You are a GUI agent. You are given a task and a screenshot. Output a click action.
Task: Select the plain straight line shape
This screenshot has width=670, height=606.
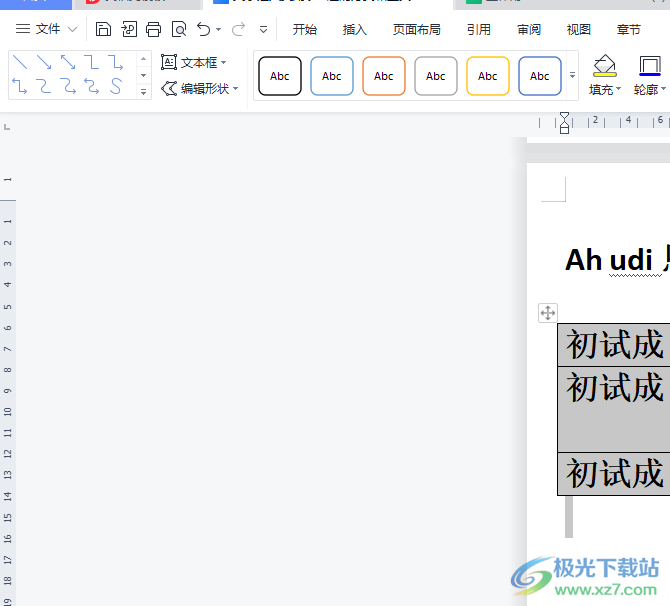coord(20,63)
